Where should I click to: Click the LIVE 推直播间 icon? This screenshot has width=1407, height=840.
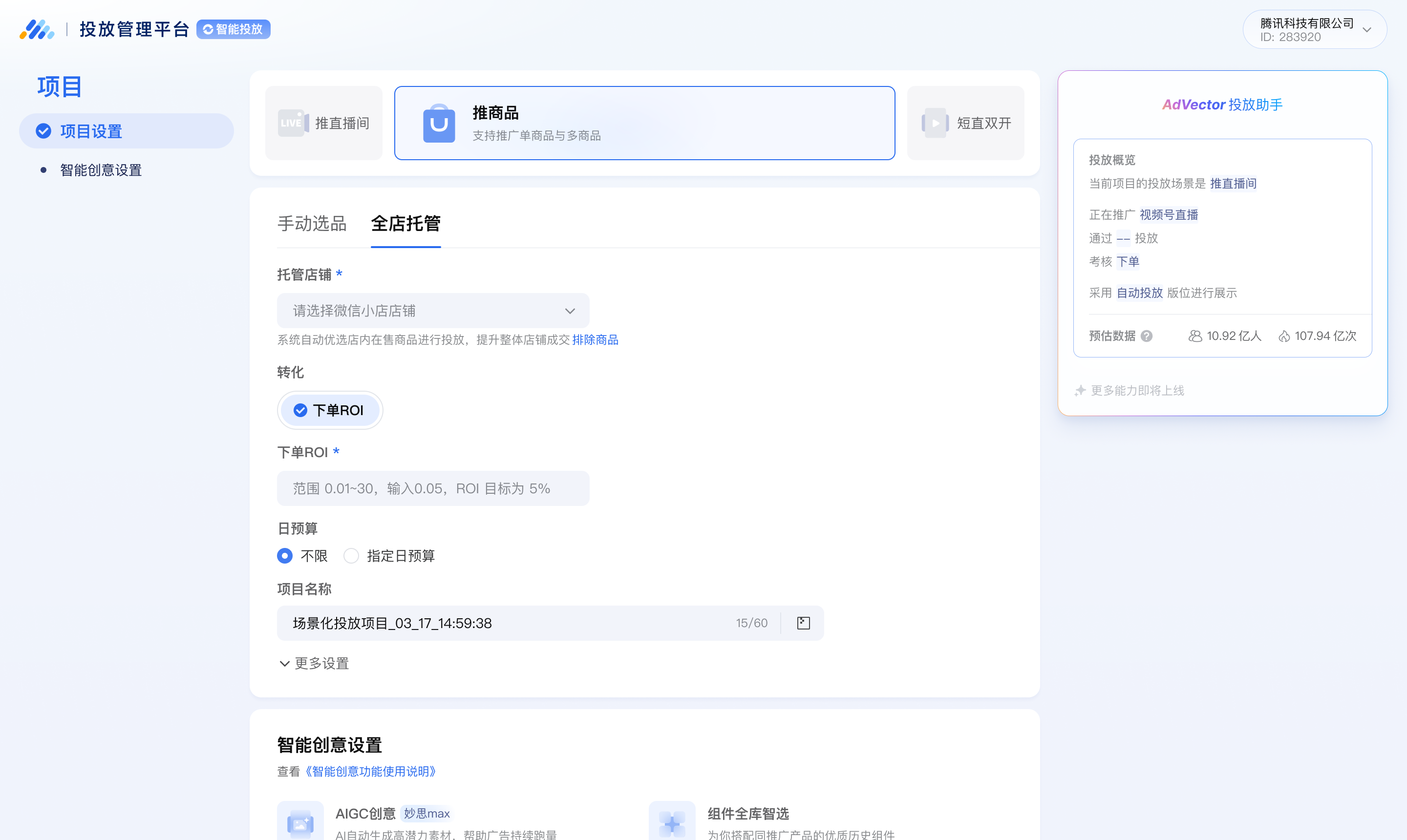(292, 122)
